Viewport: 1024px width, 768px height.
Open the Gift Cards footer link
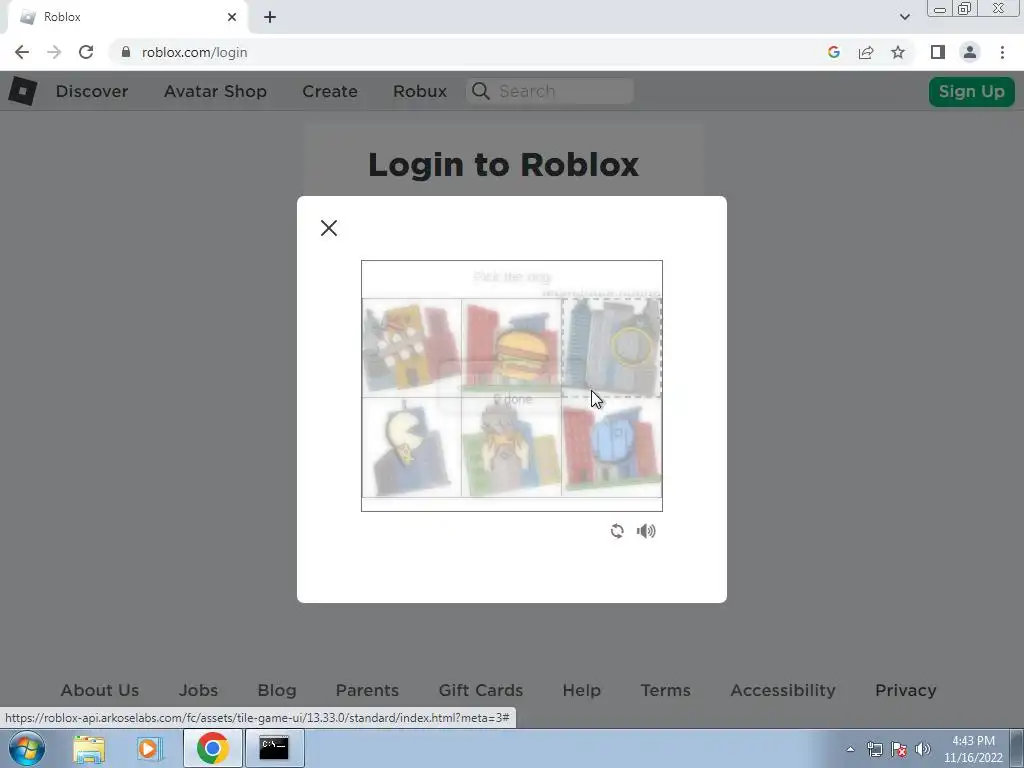tap(481, 690)
